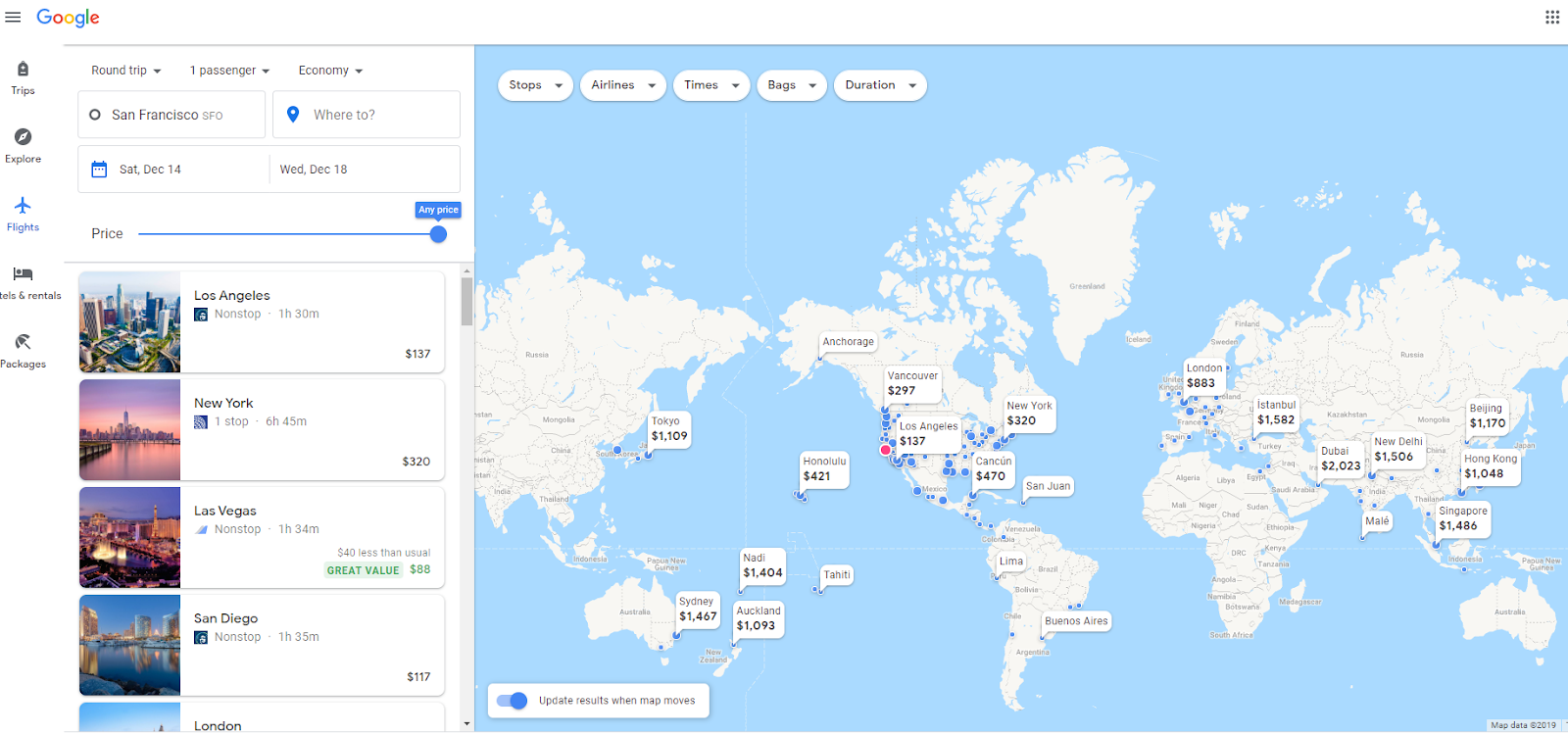Image resolution: width=1568 pixels, height=734 pixels.
Task: Change the Economy class dropdown
Action: click(x=330, y=71)
